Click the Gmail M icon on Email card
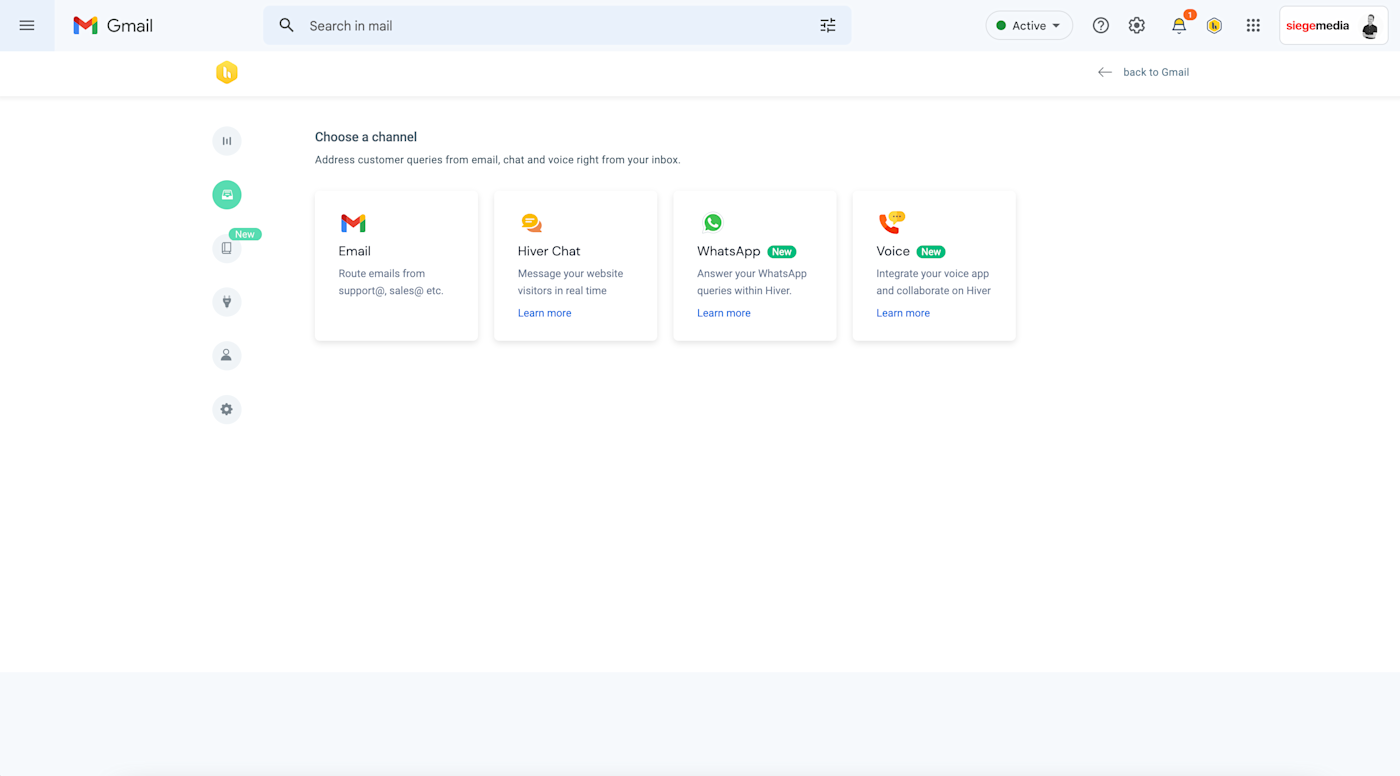The height and width of the screenshot is (776, 1400). 353,223
